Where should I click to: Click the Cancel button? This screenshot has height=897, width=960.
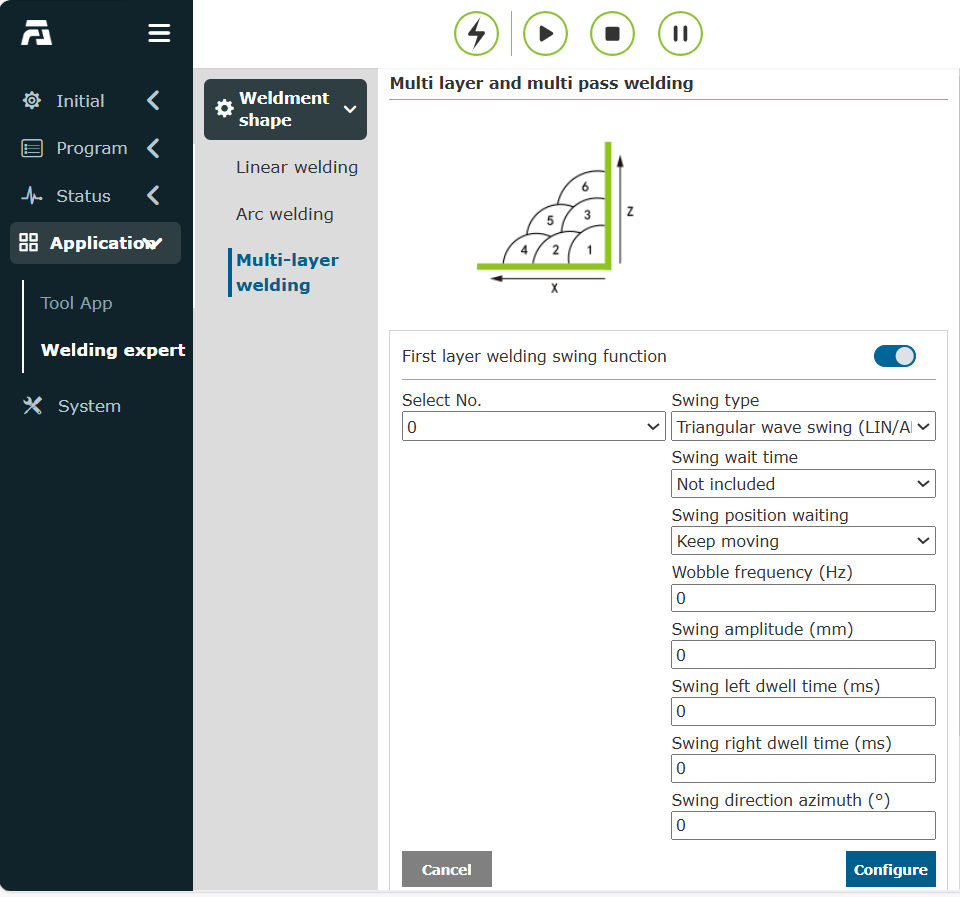[447, 869]
